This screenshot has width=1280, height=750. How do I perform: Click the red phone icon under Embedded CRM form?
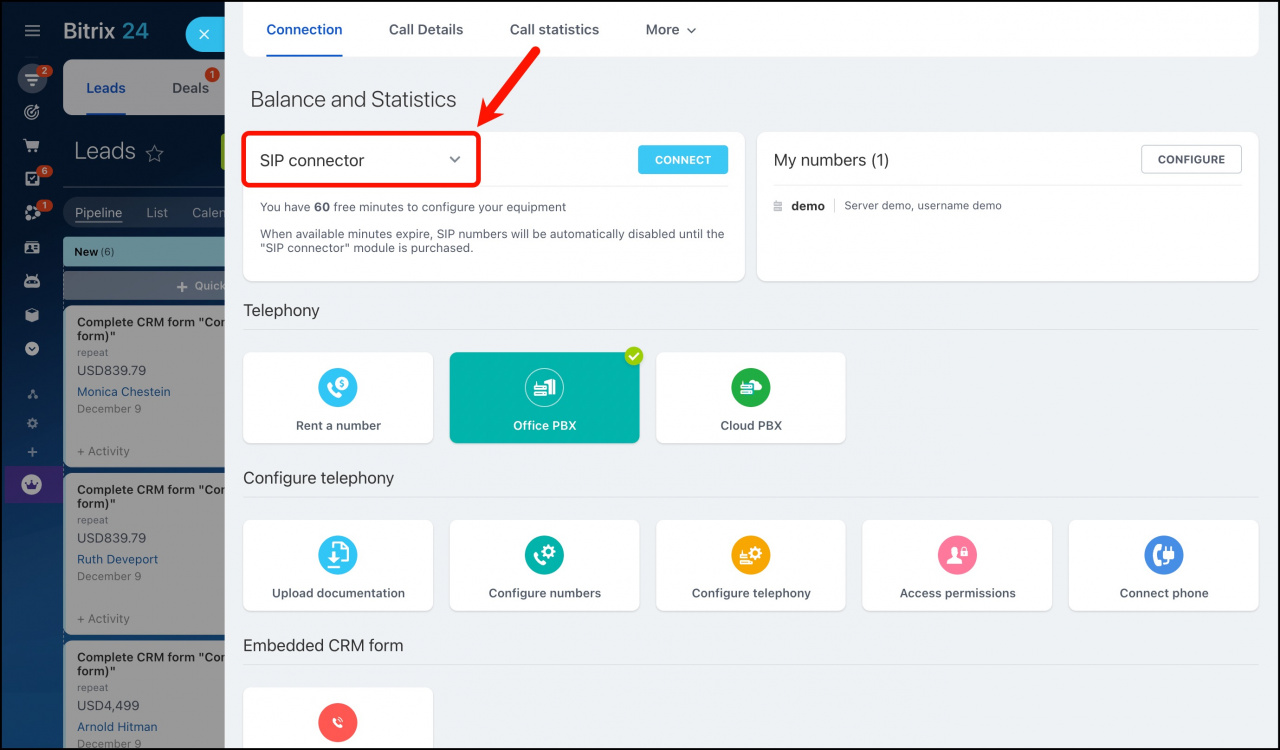point(338,722)
